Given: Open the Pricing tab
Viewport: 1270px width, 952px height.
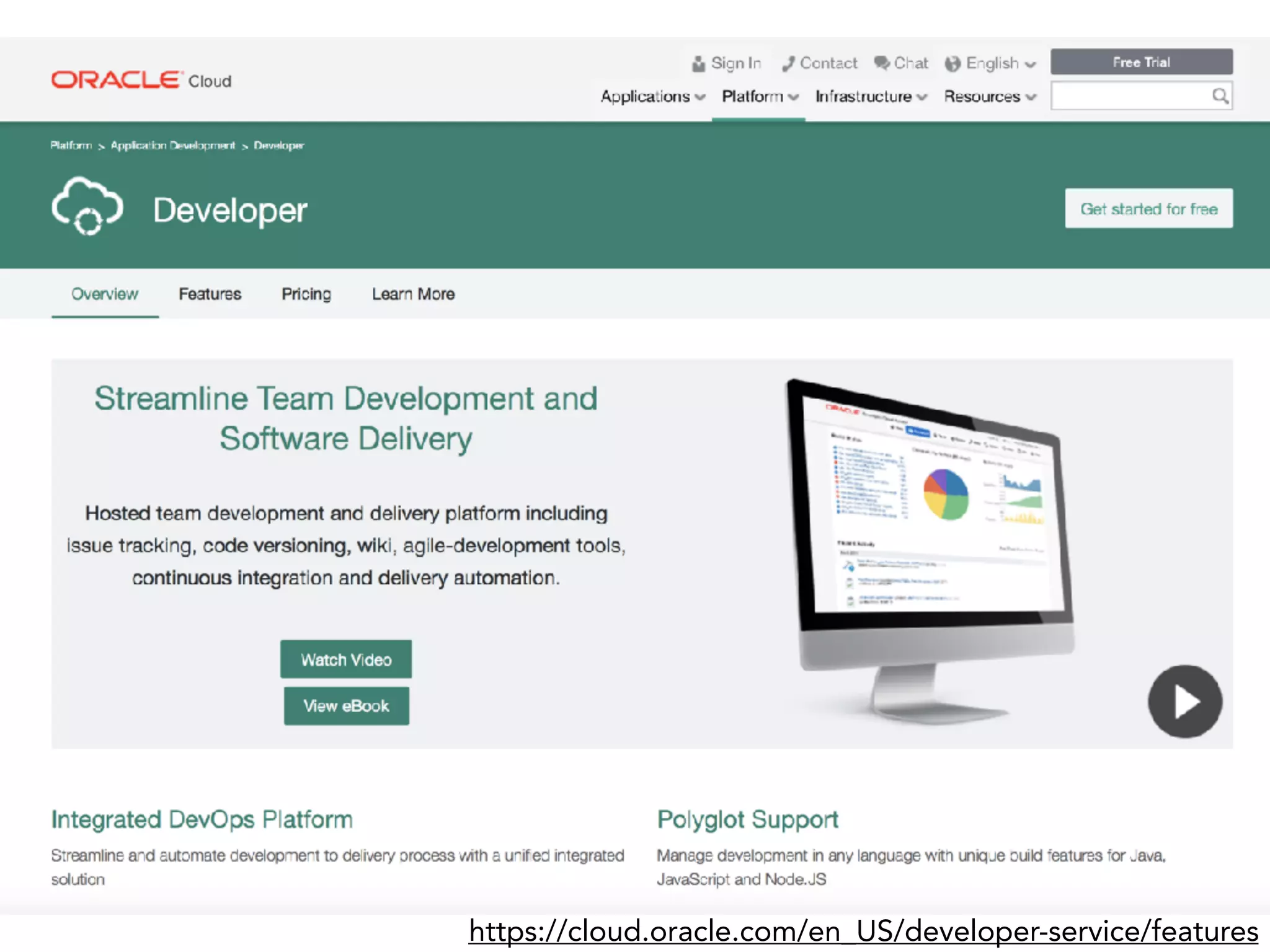Looking at the screenshot, I should (x=306, y=294).
